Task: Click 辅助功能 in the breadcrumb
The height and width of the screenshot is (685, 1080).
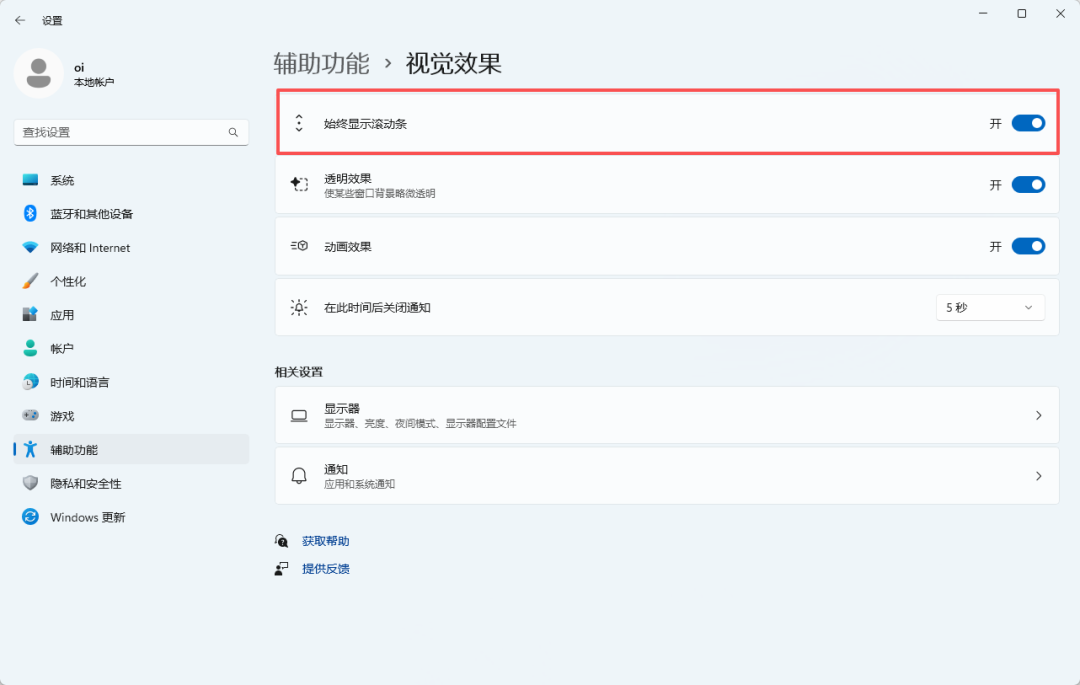Action: coord(322,63)
